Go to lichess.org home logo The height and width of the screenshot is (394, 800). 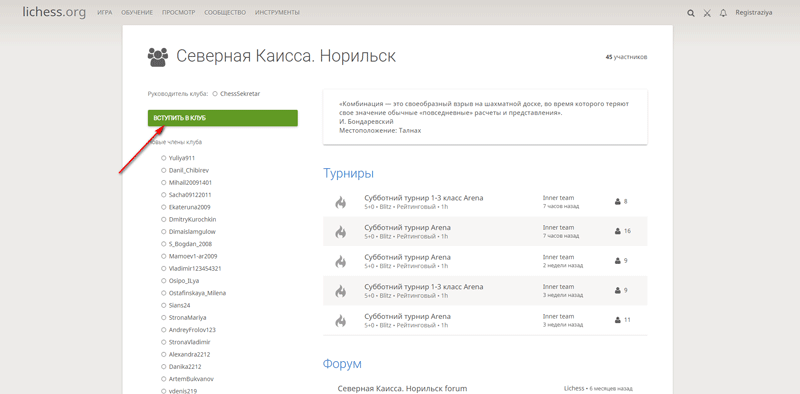pos(54,12)
